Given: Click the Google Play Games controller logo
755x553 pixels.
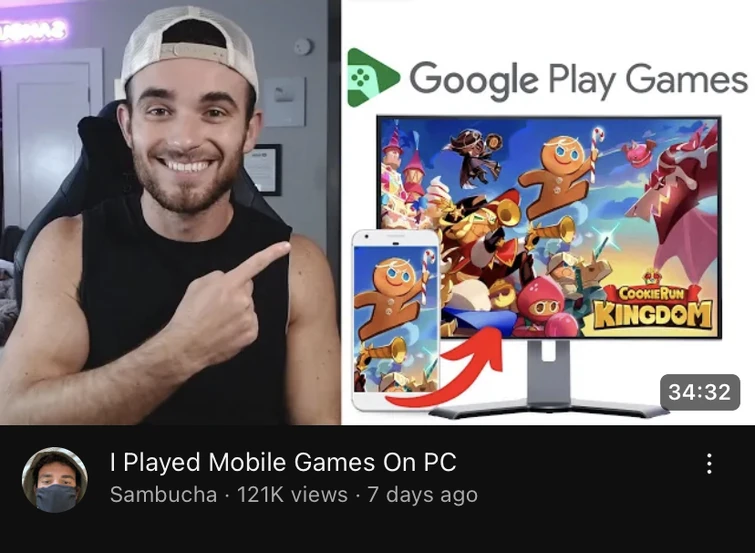Looking at the screenshot, I should 373,77.
